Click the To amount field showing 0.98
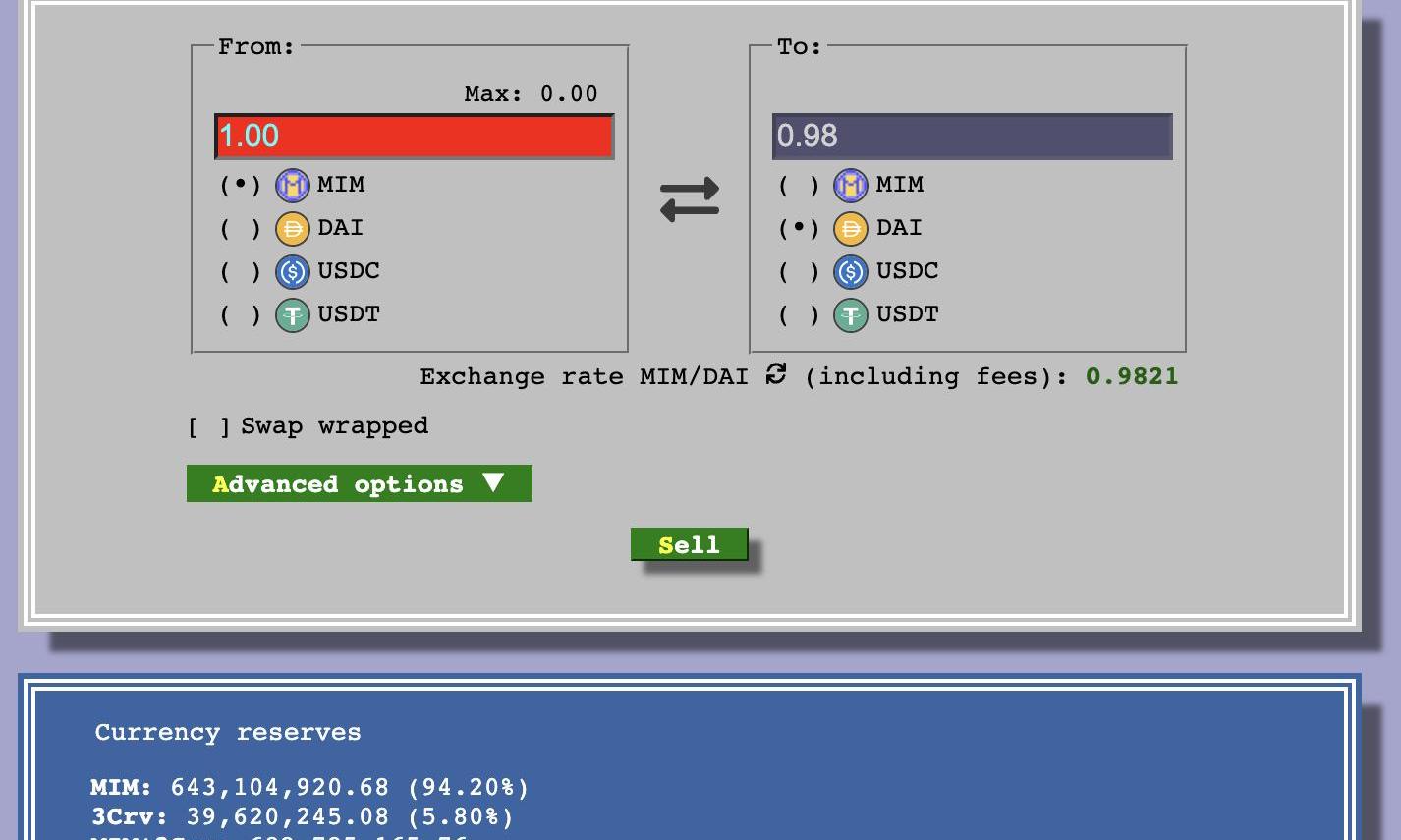 (x=972, y=136)
